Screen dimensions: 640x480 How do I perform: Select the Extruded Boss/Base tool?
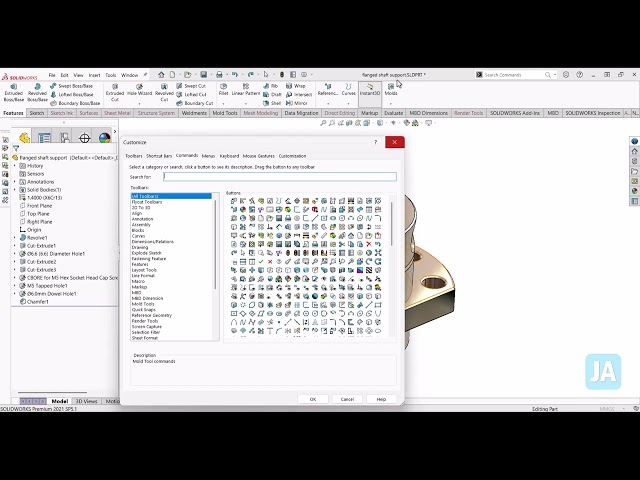tap(13, 93)
